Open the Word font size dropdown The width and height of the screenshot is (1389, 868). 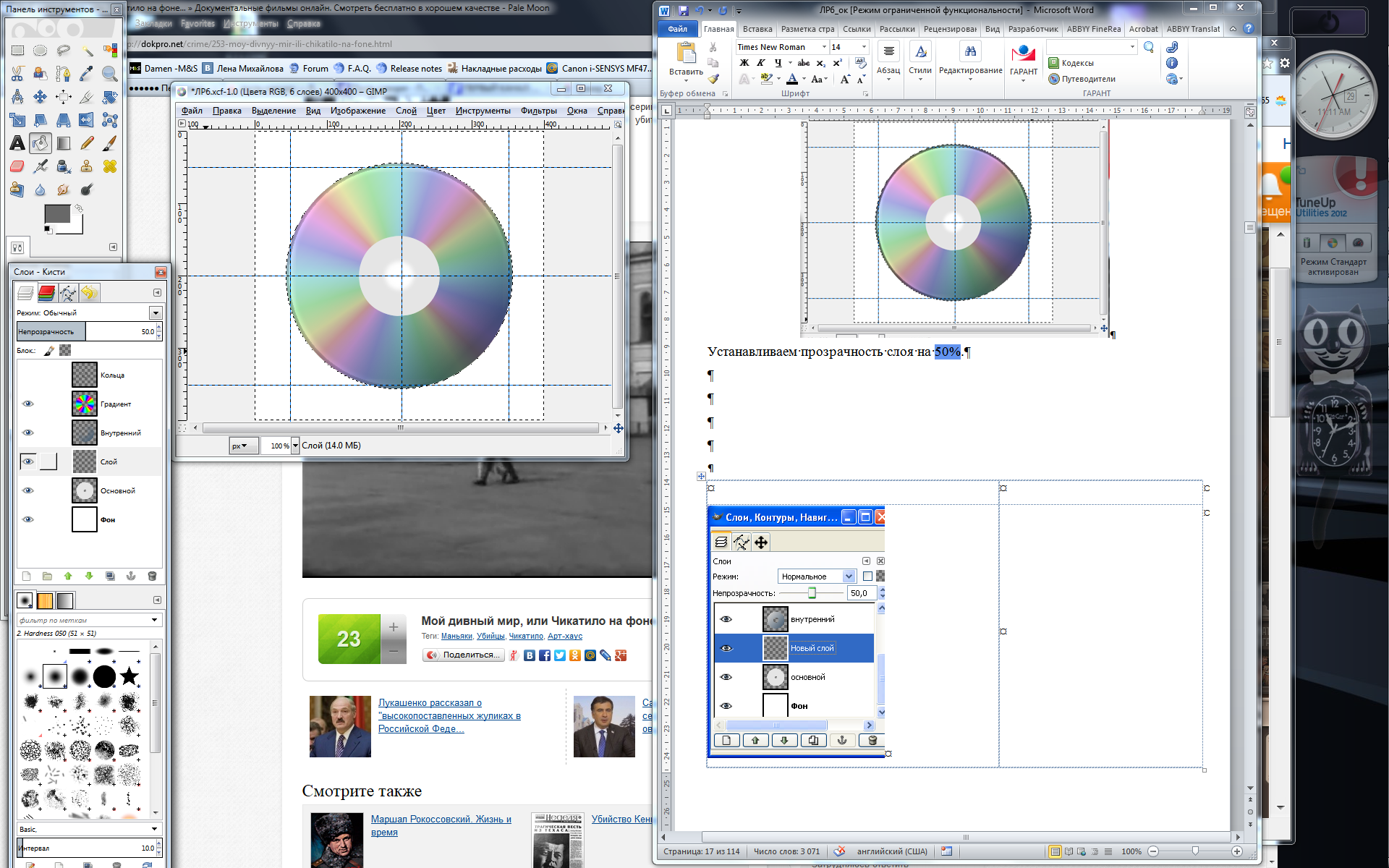click(864, 47)
